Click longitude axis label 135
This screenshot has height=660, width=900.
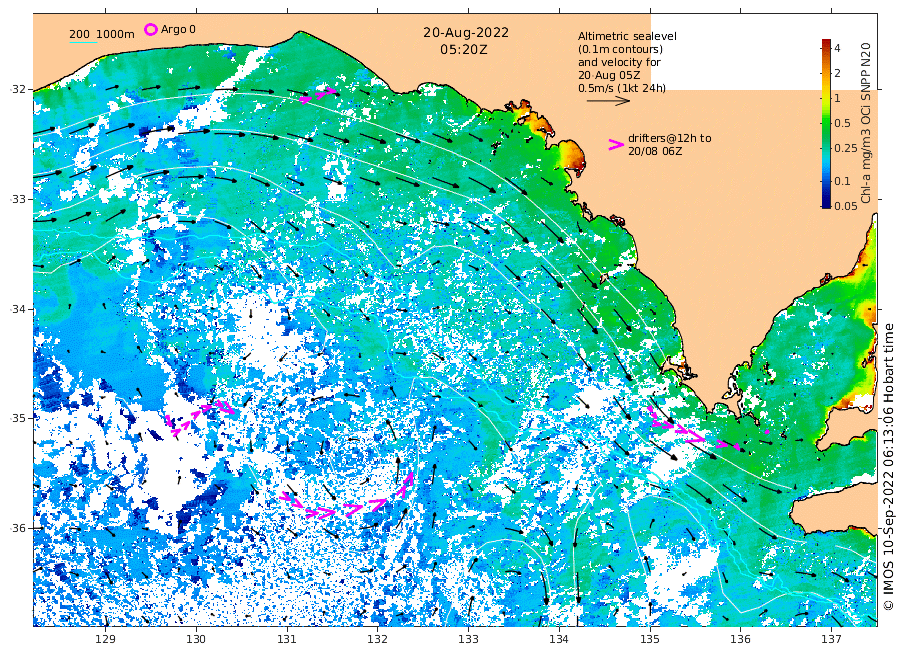[x=650, y=639]
